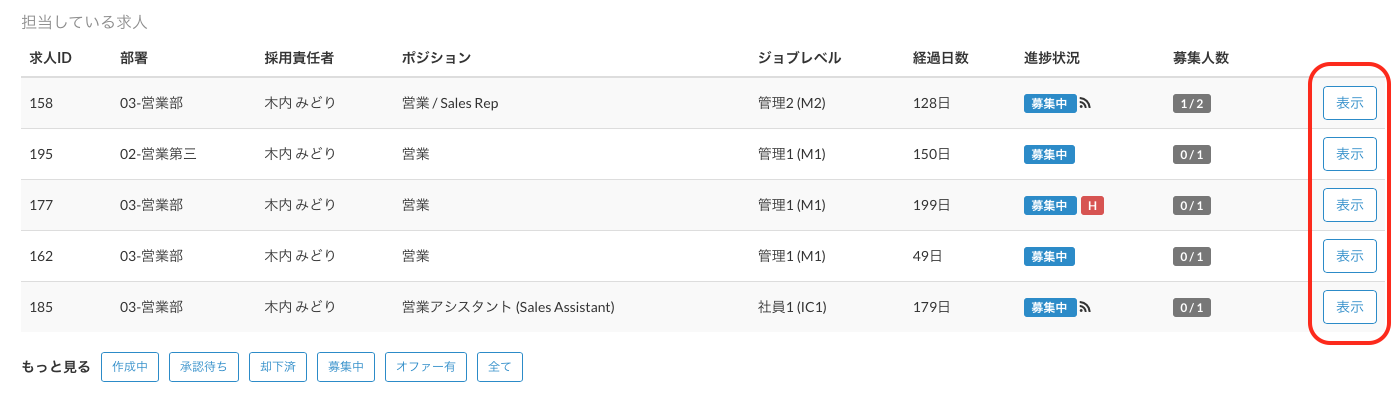Screen dimensions: 1393x401
Task: Click RSS feed icon in job 185 row
Action: (x=1085, y=307)
